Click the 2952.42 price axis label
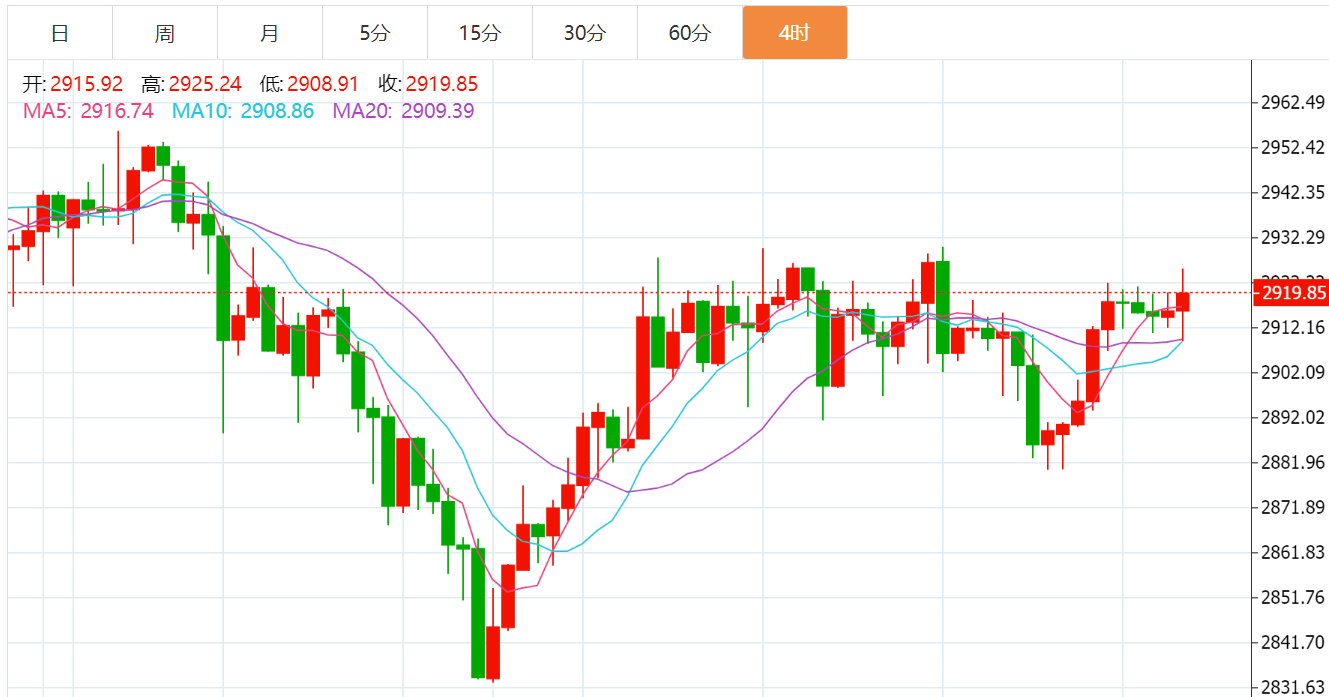Screen dimensions: 1329x697 1294,148
